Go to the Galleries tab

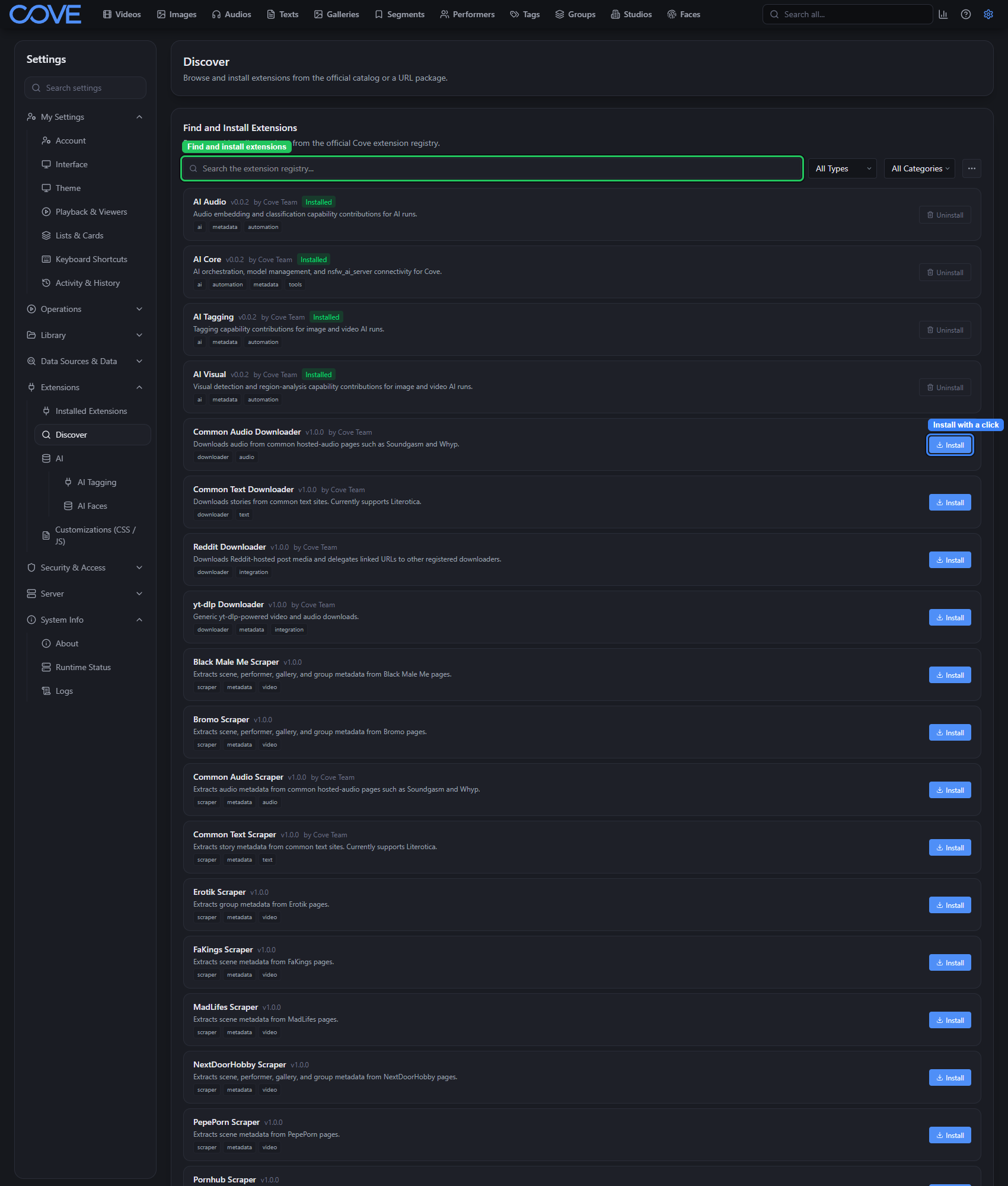(337, 14)
